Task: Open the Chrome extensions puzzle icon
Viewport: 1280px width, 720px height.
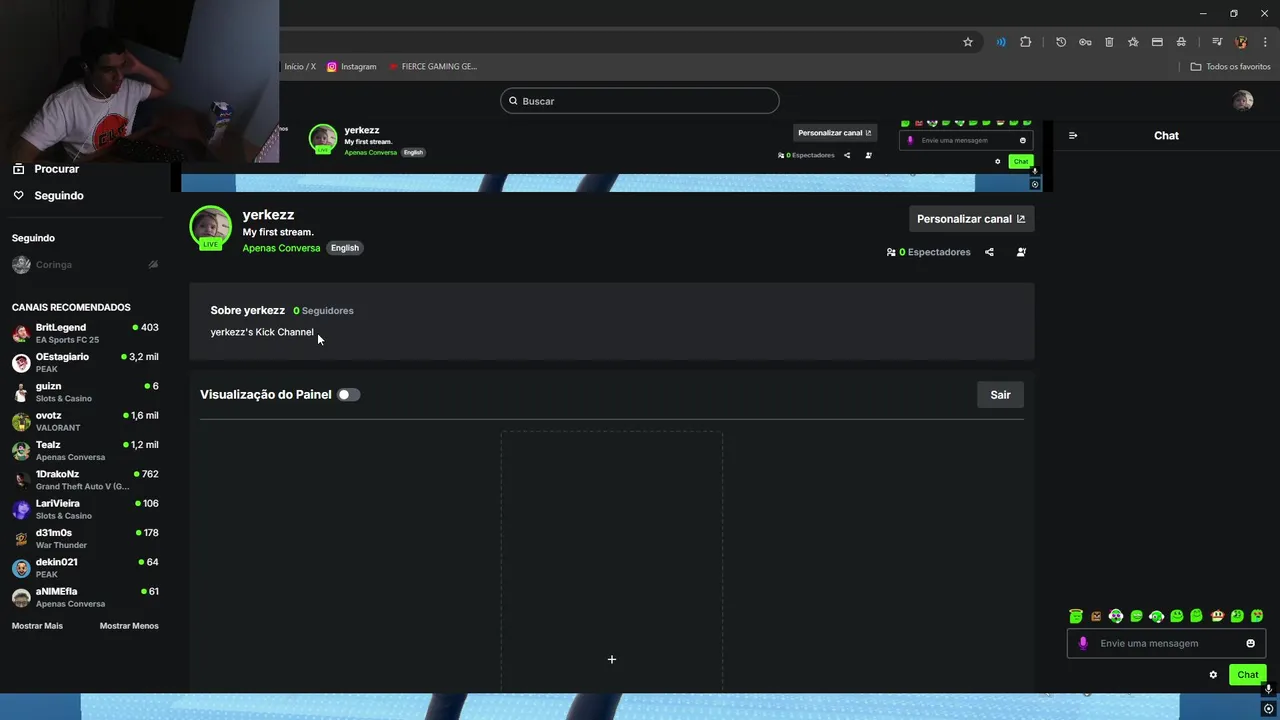Action: [x=1025, y=42]
